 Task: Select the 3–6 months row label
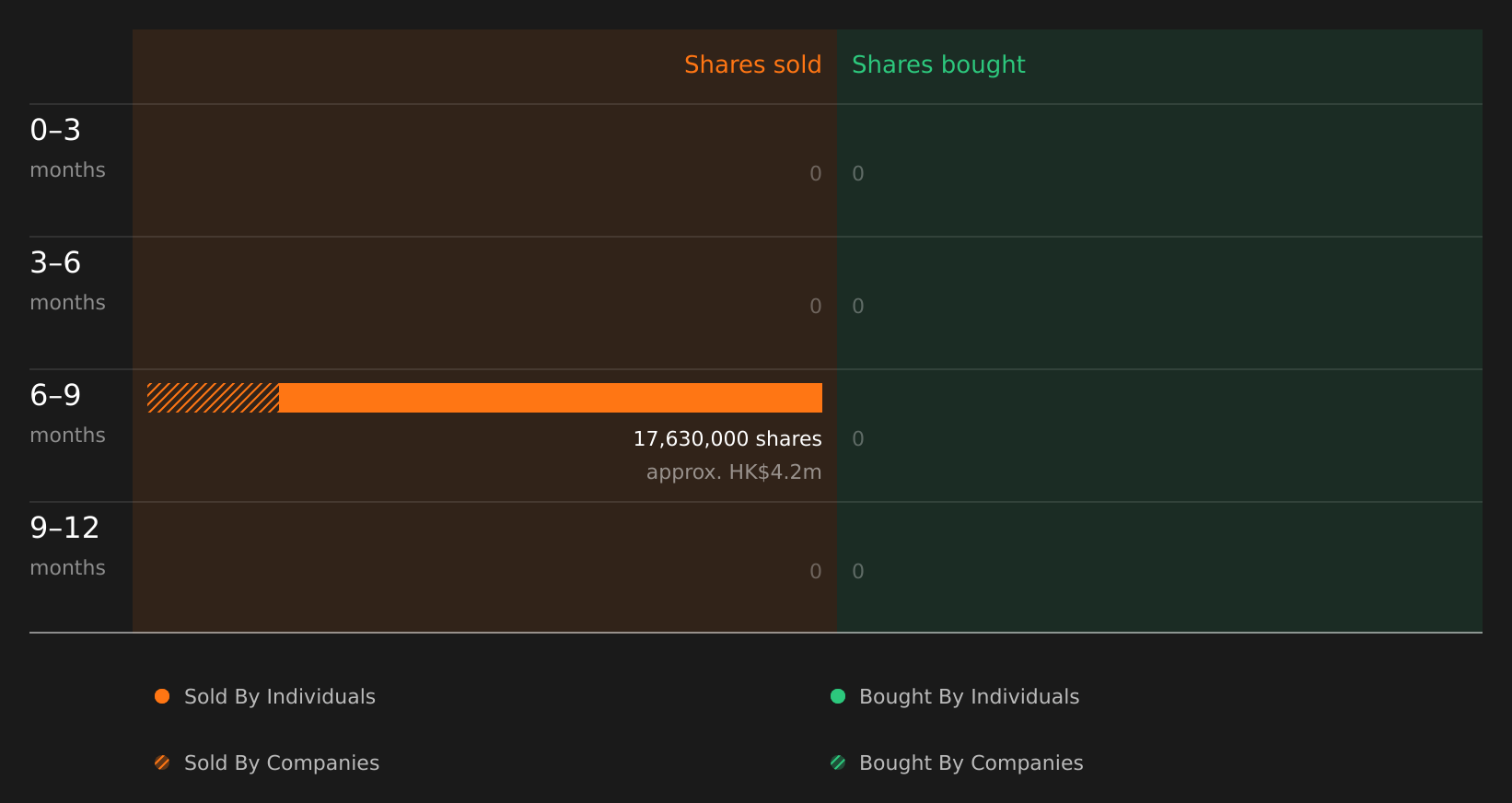(x=67, y=282)
